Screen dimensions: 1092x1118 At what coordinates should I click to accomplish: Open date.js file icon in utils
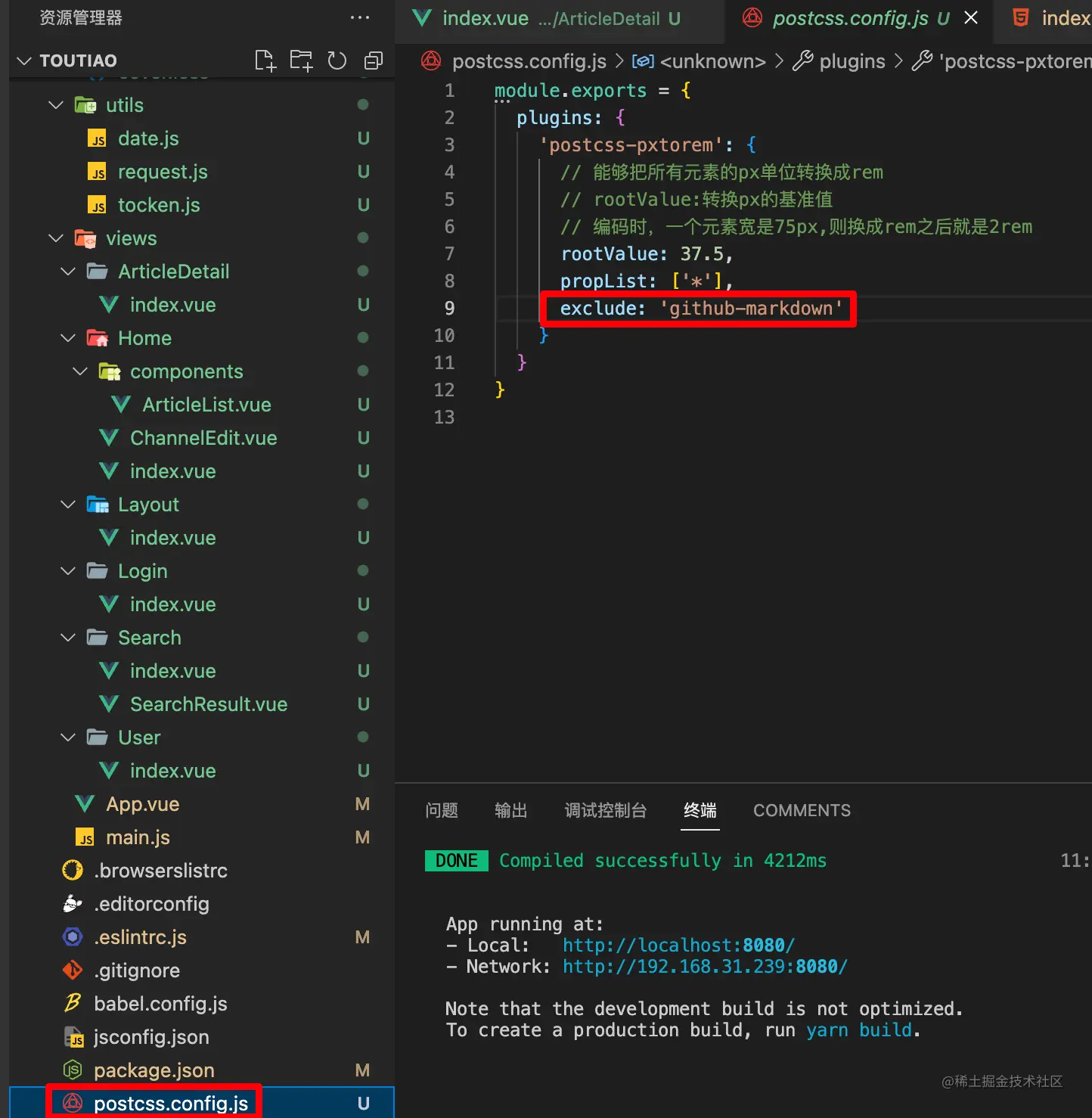[x=98, y=138]
